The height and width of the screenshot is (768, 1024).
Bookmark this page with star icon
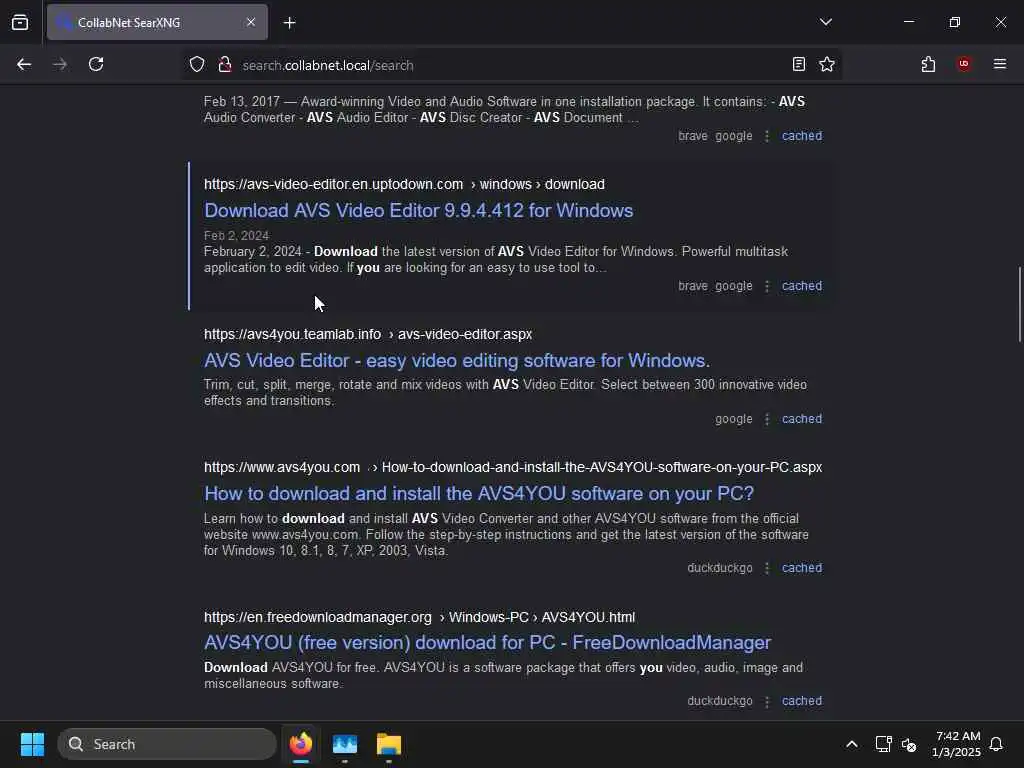827,65
